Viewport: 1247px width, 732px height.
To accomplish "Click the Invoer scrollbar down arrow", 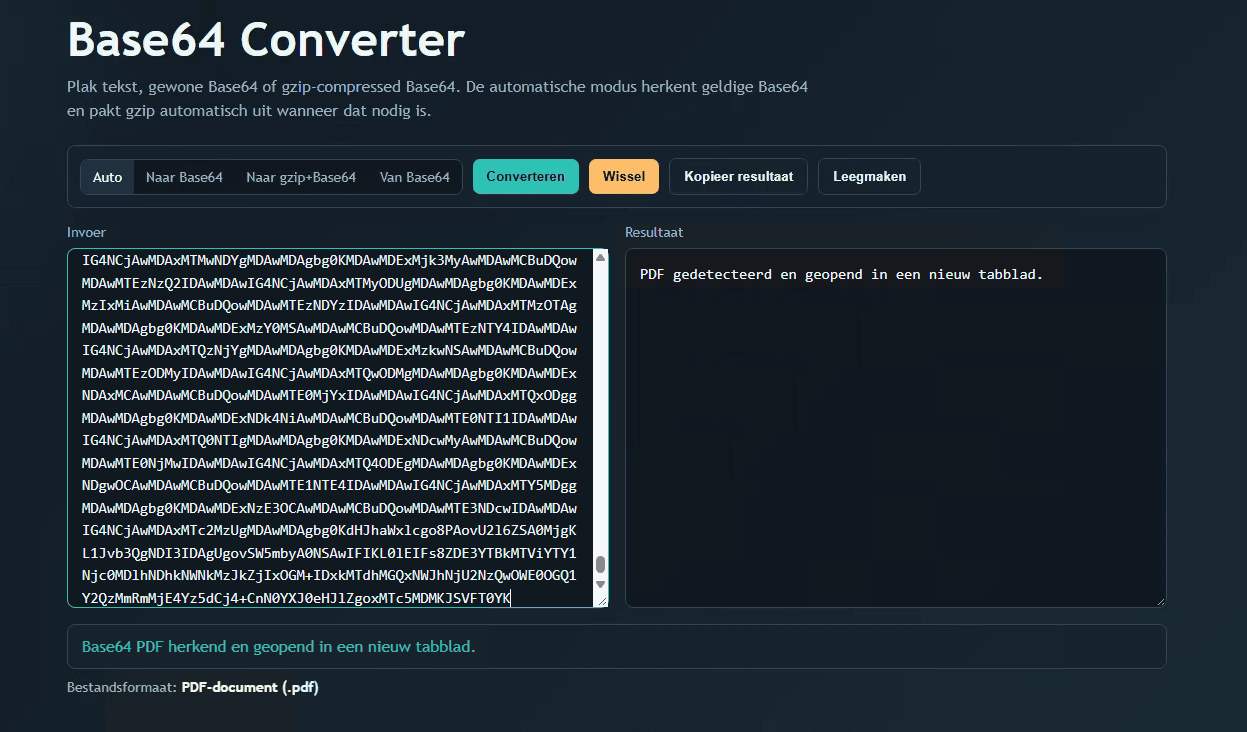I will tap(600, 584).
